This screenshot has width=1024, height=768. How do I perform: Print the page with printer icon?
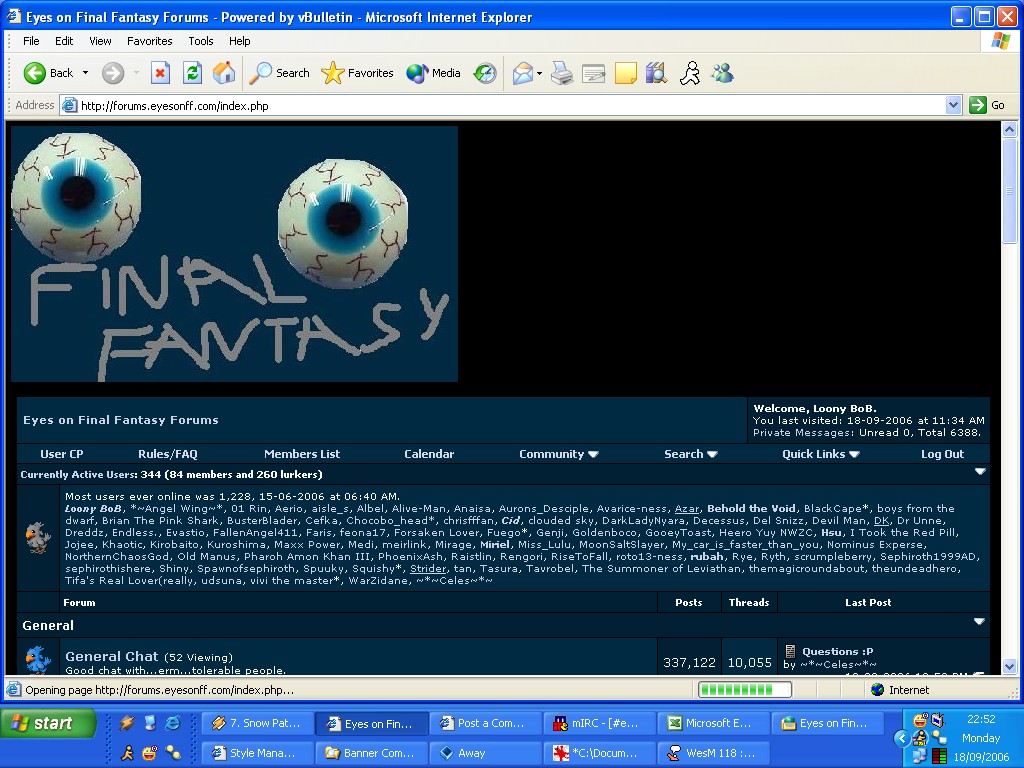[x=562, y=73]
